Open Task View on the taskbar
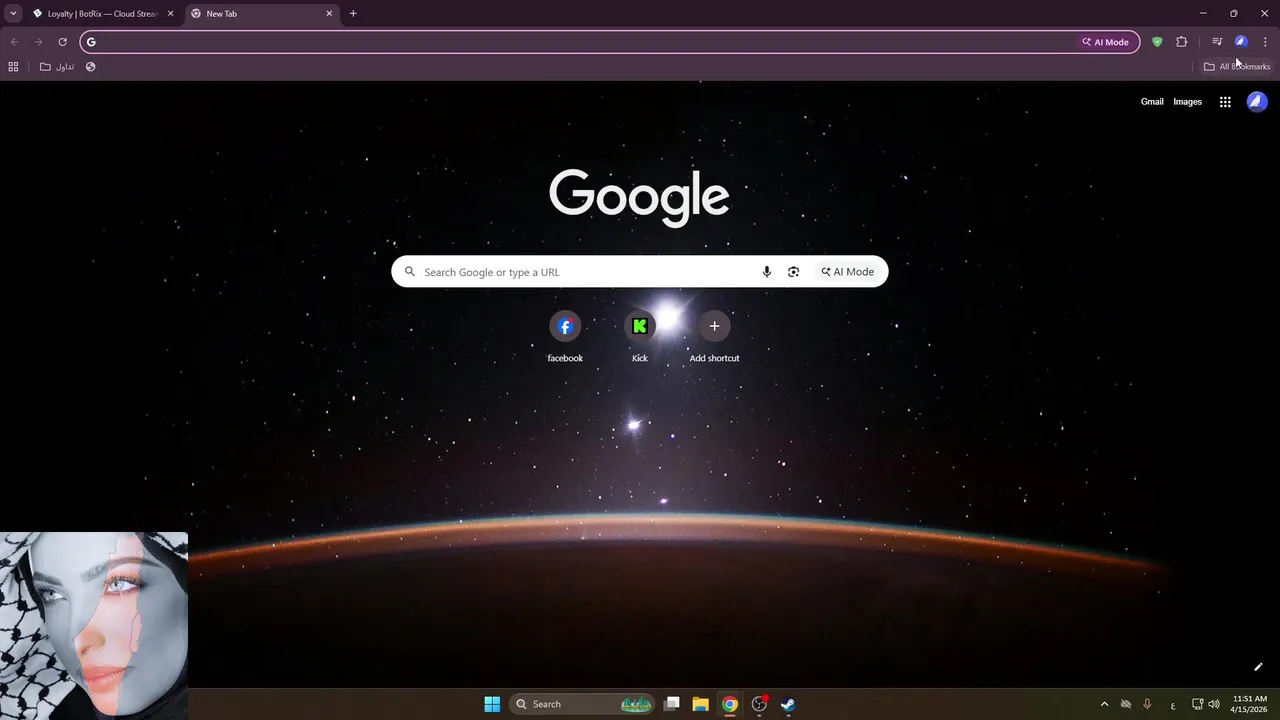1280x720 pixels. (x=672, y=704)
